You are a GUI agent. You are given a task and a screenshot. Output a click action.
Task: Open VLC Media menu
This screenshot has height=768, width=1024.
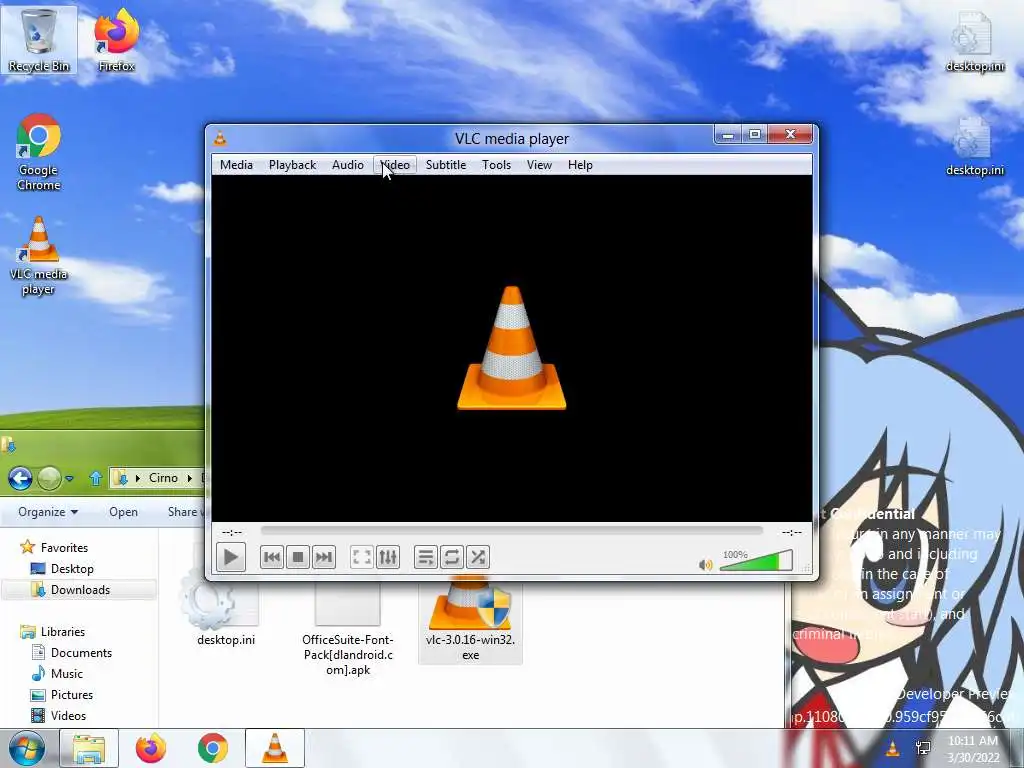tap(236, 165)
